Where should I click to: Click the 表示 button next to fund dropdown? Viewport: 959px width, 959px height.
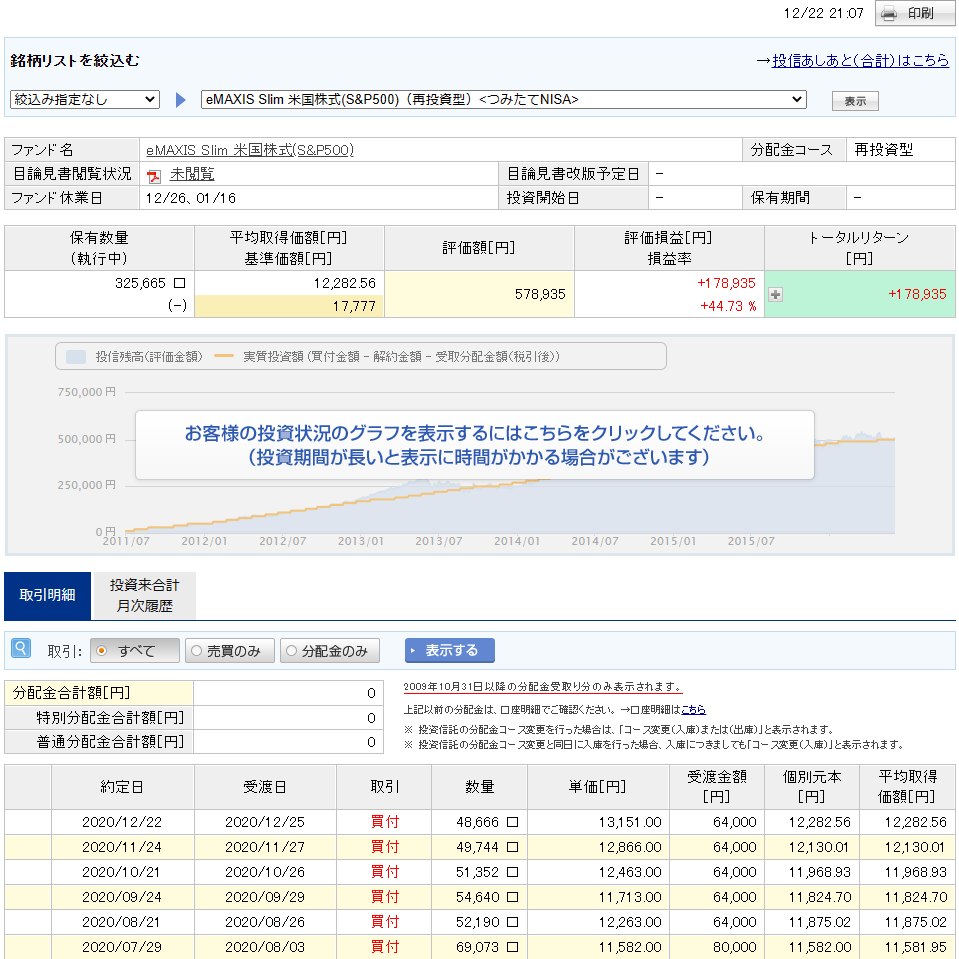click(x=855, y=101)
